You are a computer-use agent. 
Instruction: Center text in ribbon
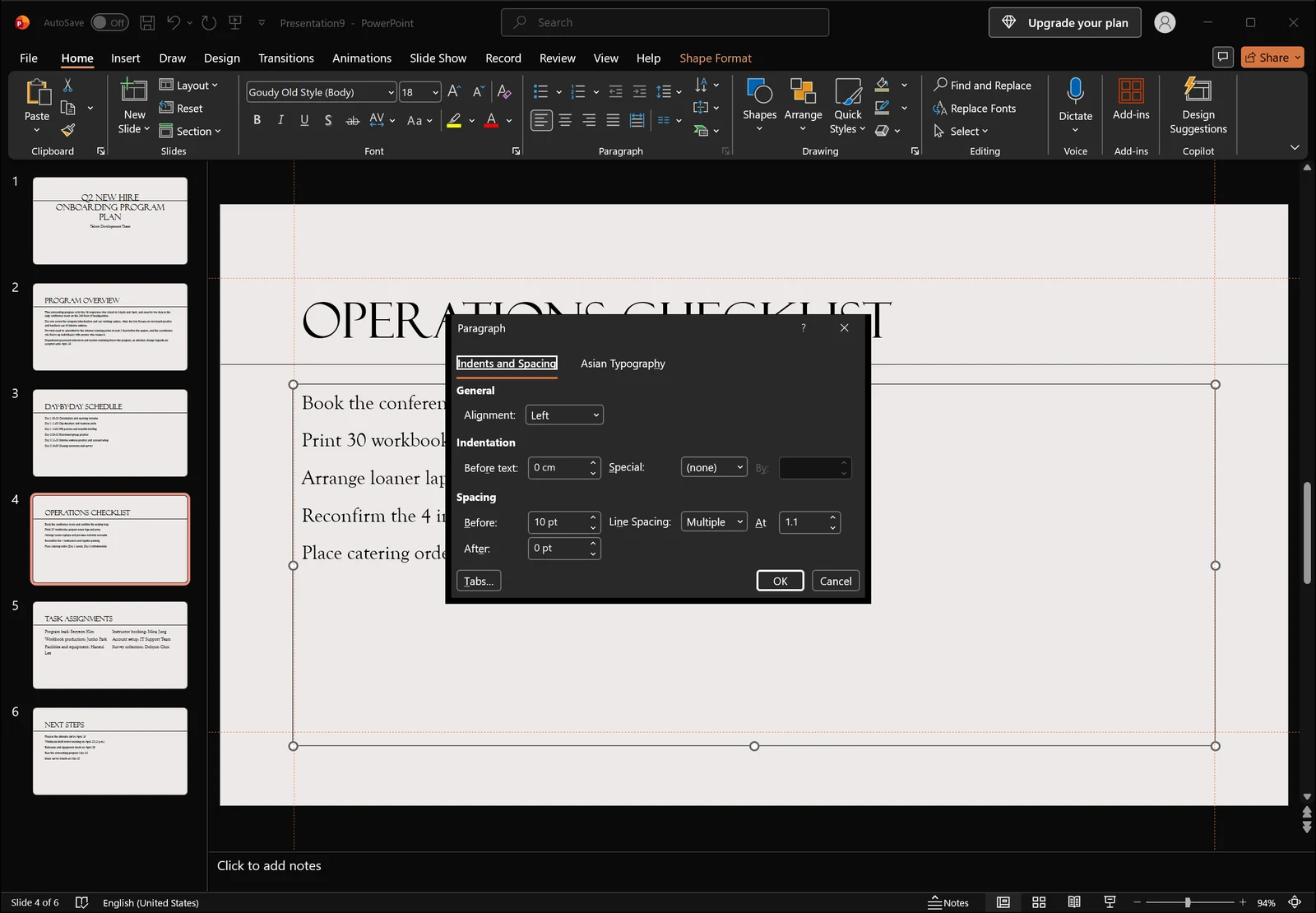click(565, 120)
